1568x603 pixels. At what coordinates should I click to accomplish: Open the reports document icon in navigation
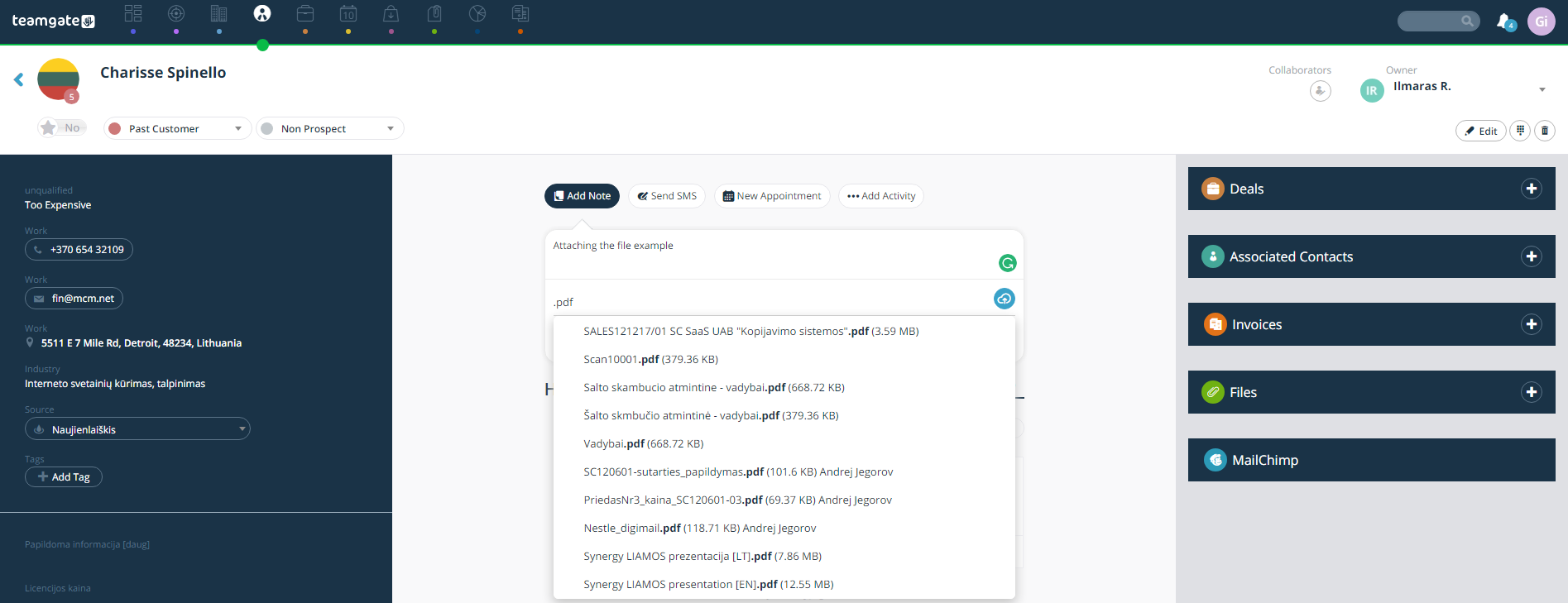pos(520,14)
